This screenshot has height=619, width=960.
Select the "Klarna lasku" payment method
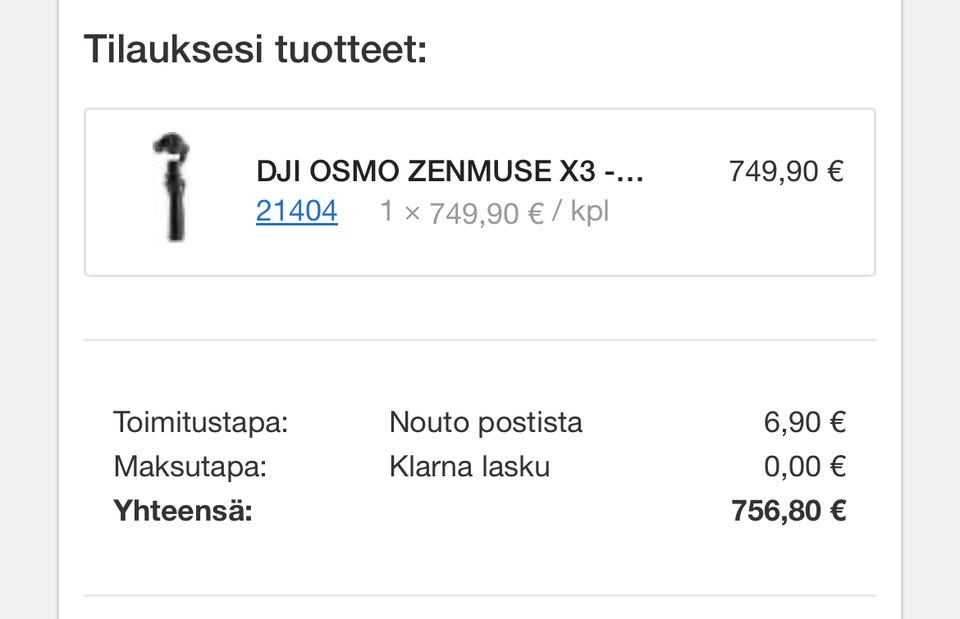(x=469, y=467)
